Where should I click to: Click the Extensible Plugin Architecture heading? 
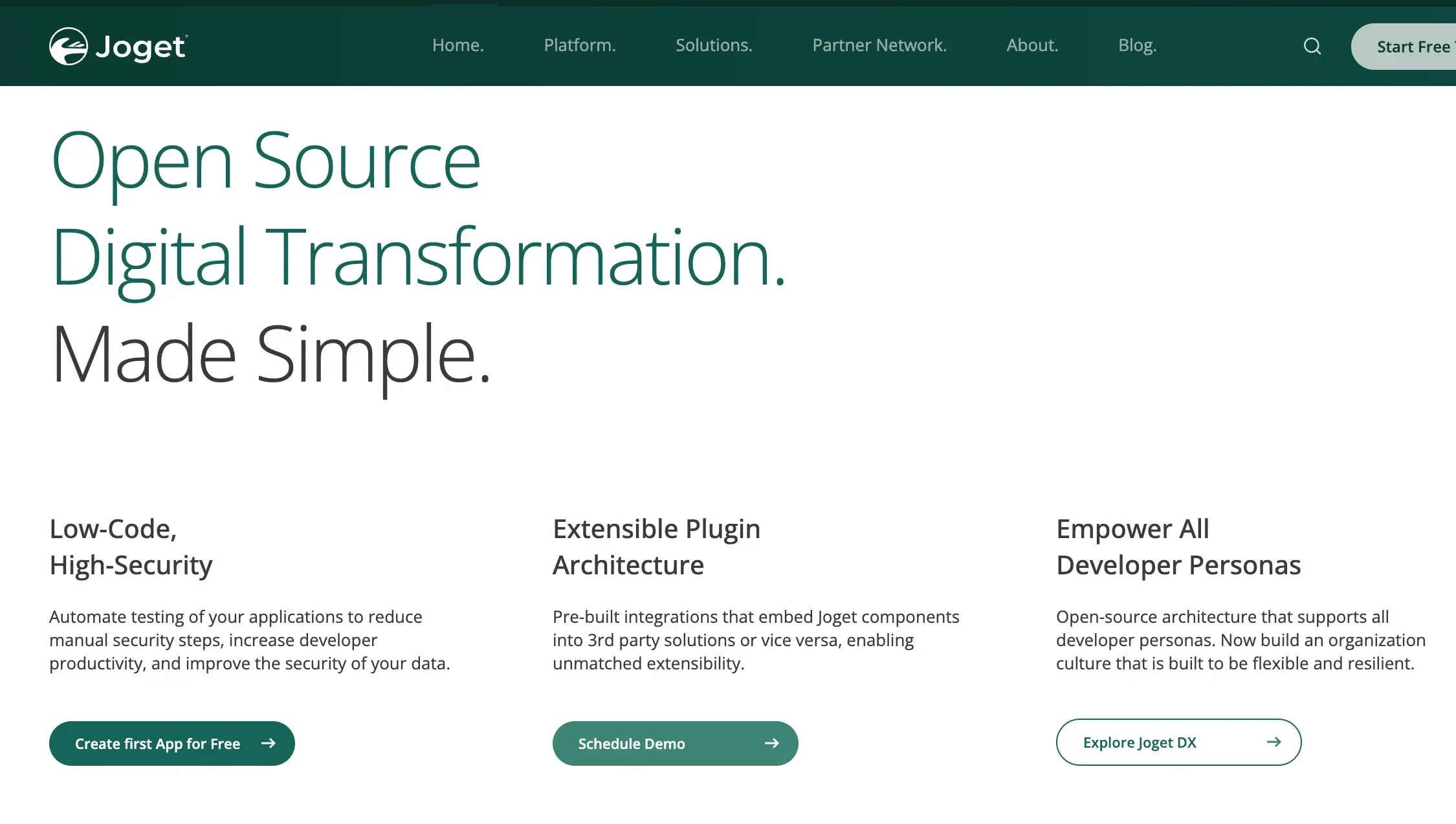point(656,547)
